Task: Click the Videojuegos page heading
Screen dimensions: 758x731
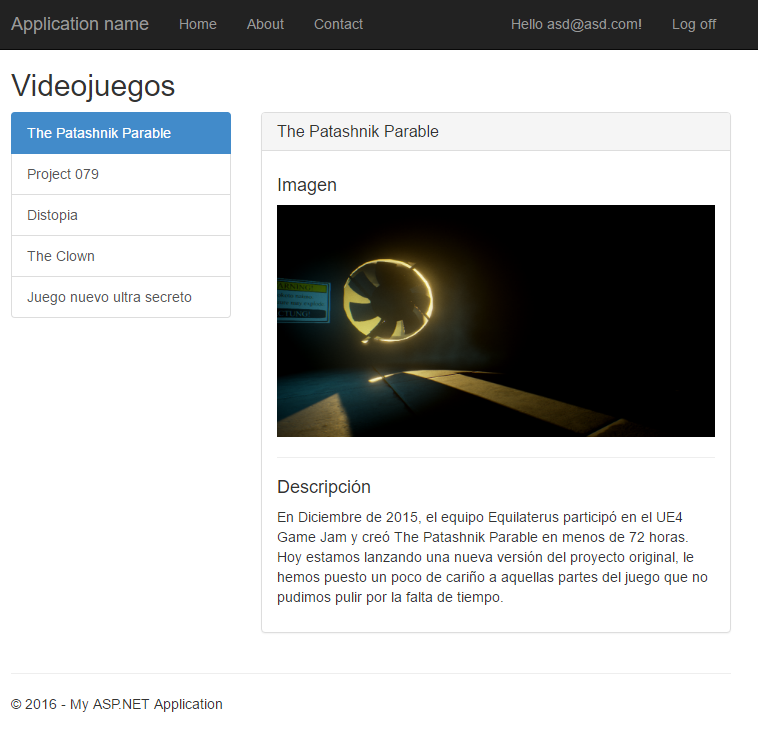Action: [93, 86]
